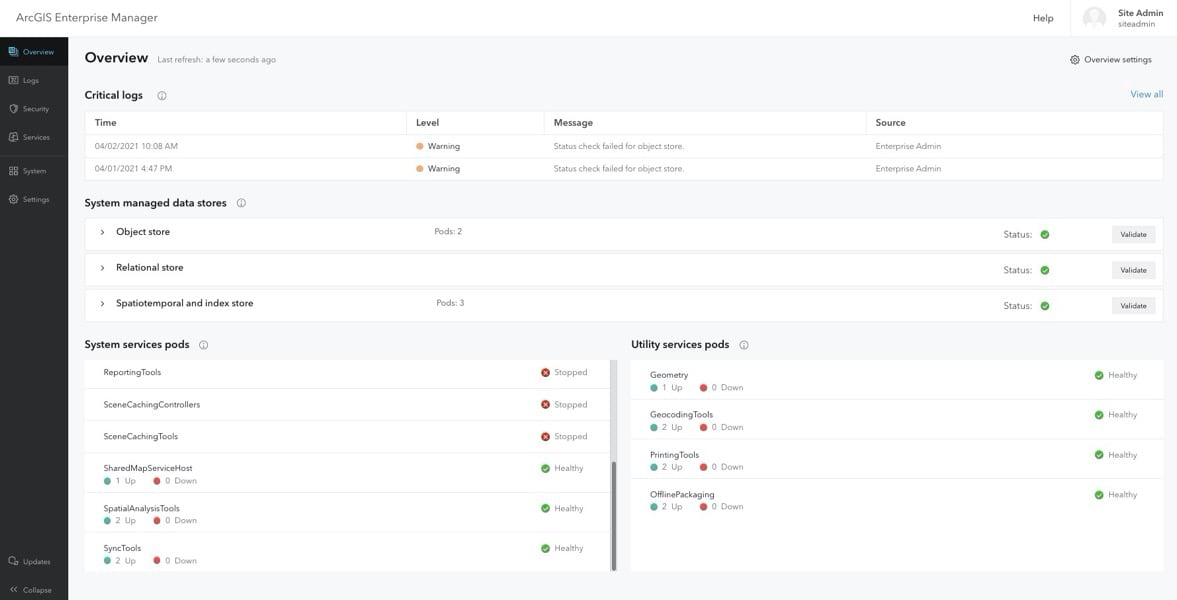Click PrintingTools healthy check icon
This screenshot has width=1177, height=600.
(1099, 455)
